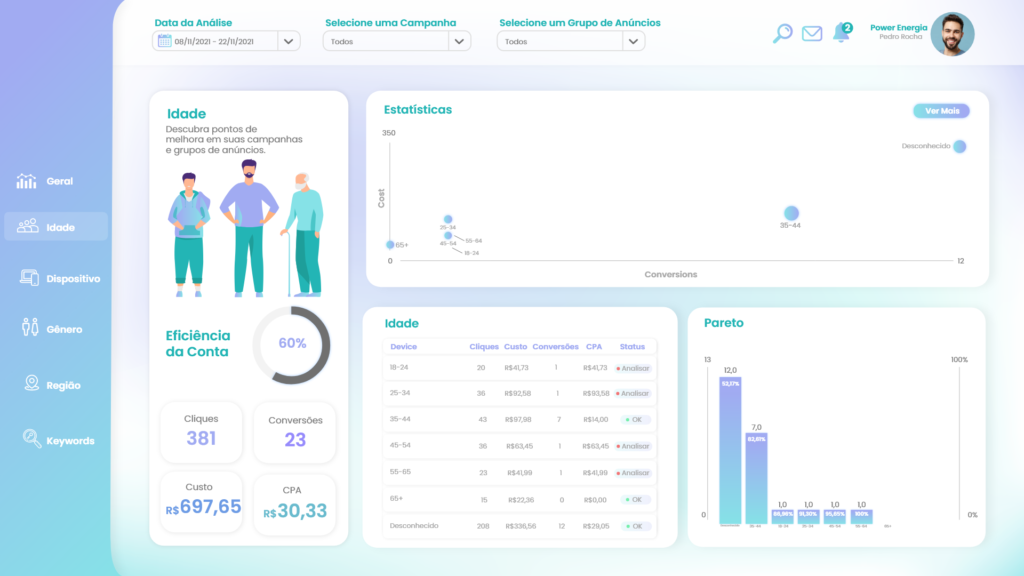1024x576 pixels.
Task: Click the R$14,00 CPA cell
Action: [596, 420]
